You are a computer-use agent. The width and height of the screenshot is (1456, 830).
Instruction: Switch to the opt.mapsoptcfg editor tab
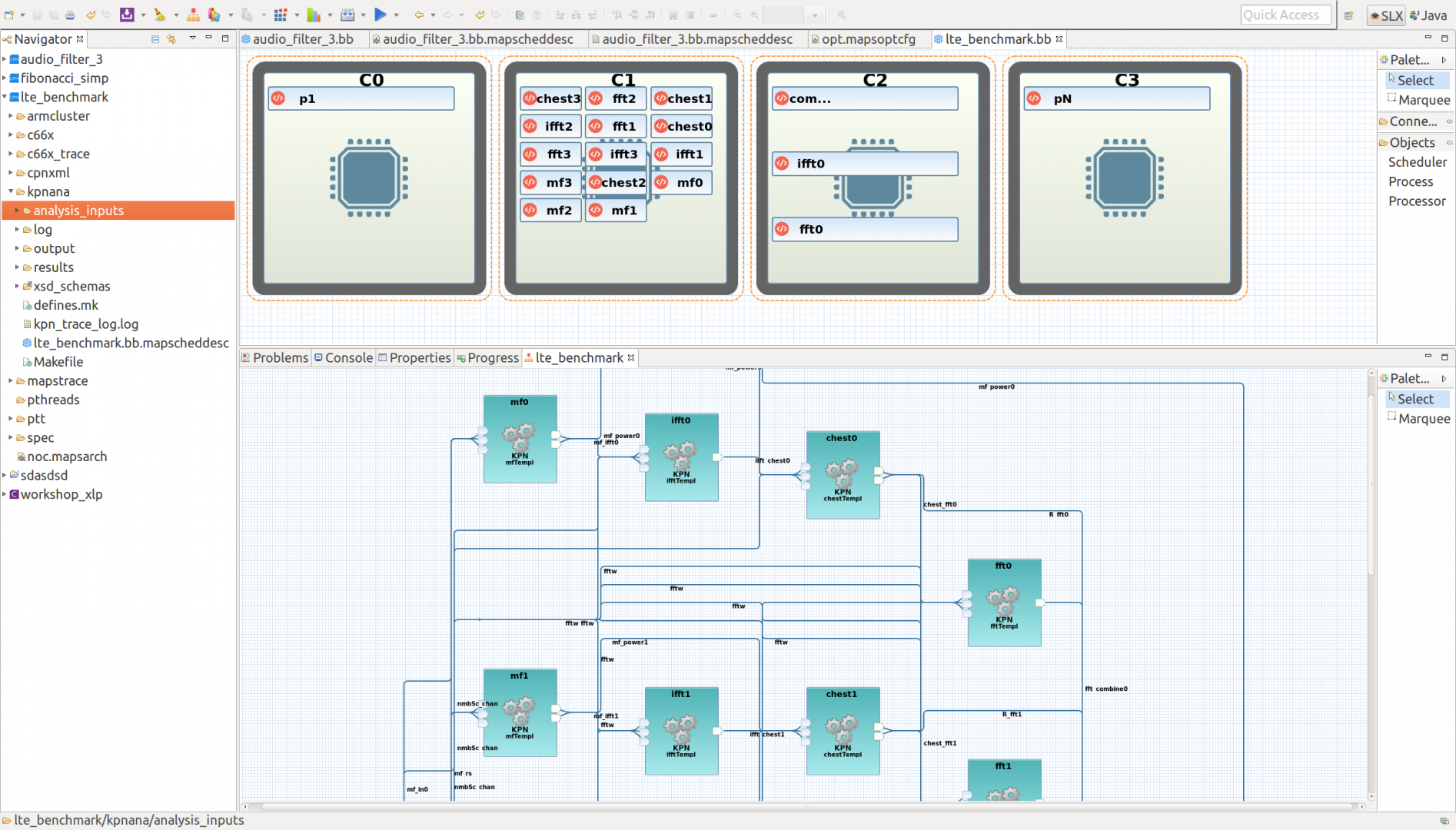point(867,39)
